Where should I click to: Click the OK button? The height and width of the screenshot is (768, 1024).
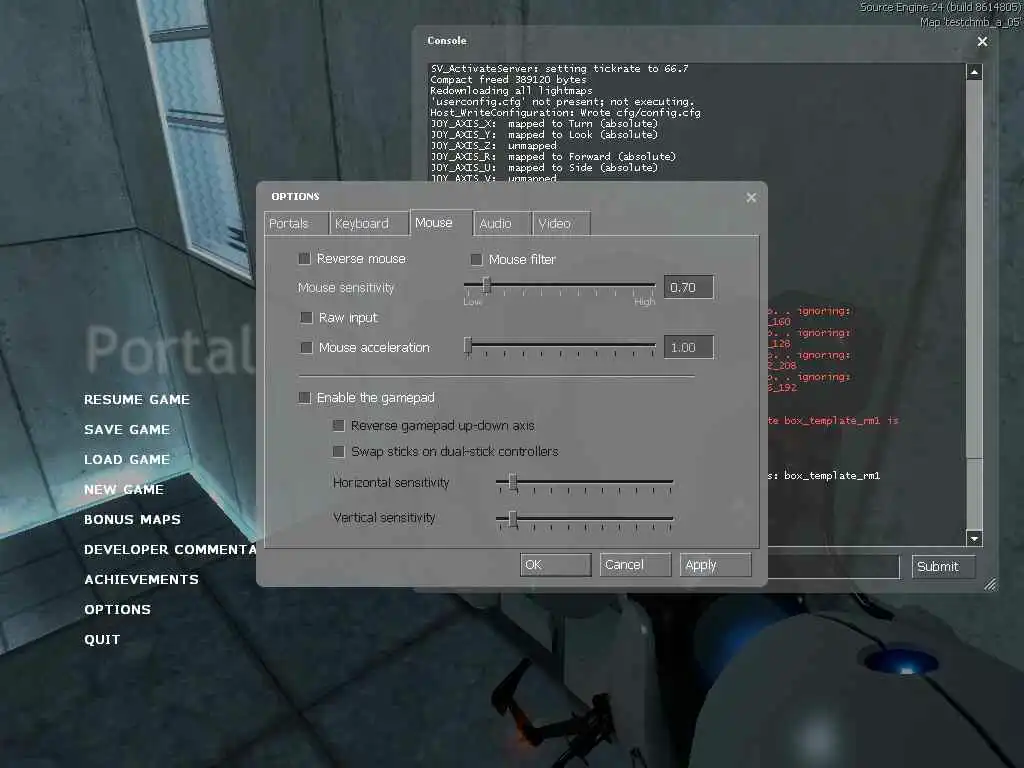[556, 565]
